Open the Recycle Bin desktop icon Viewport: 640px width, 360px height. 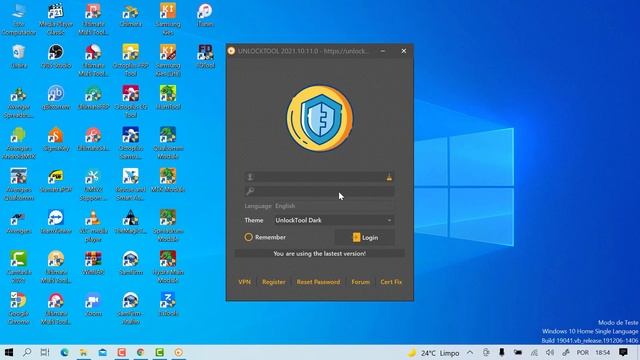click(x=19, y=57)
